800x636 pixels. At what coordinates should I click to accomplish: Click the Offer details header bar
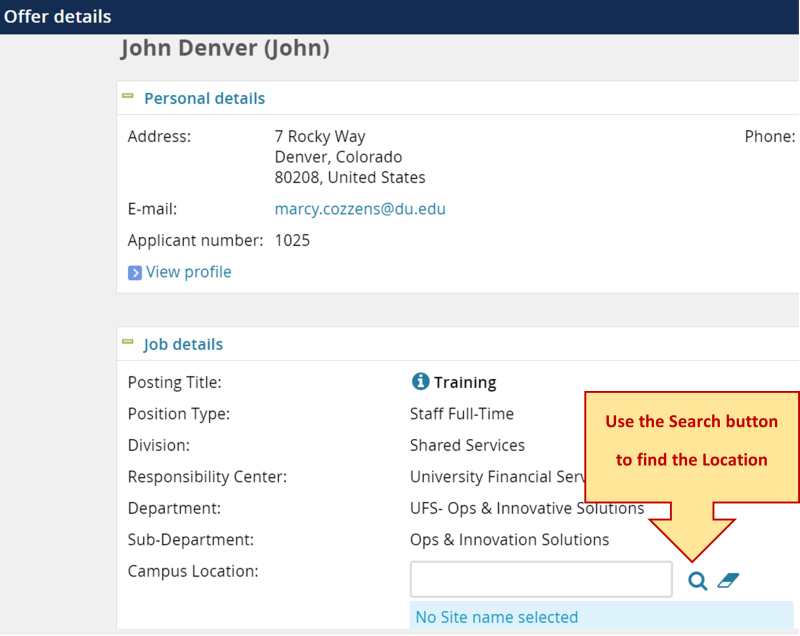pyautogui.click(x=57, y=16)
